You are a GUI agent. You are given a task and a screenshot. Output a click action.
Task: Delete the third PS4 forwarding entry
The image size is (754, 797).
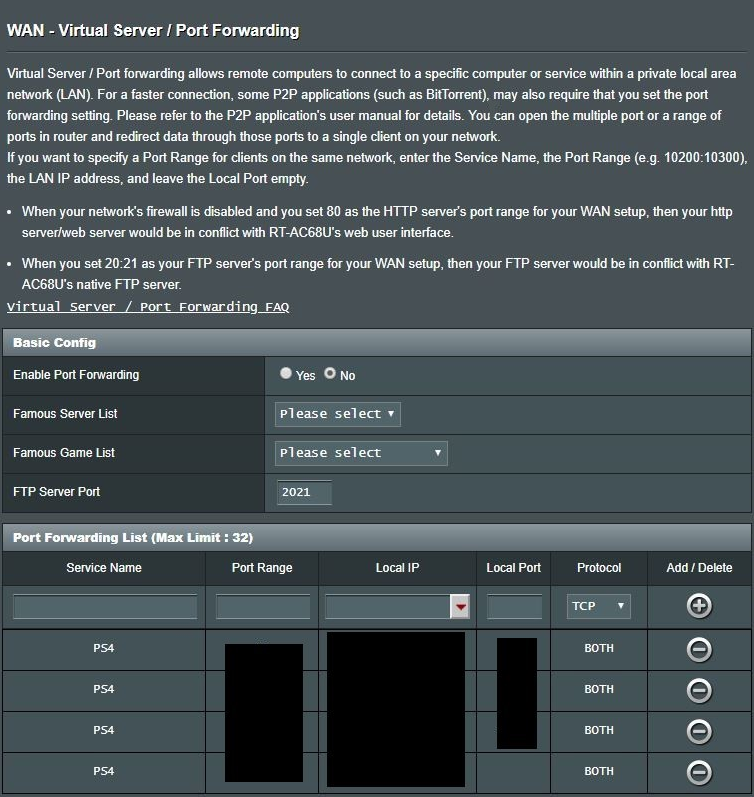[699, 731]
